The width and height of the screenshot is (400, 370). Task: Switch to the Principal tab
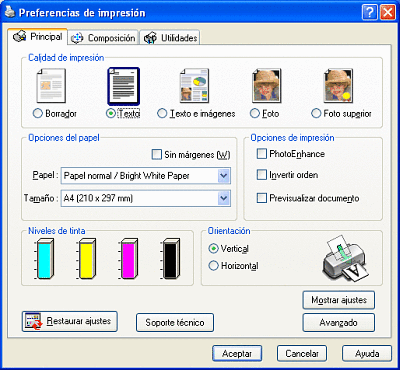[38, 37]
